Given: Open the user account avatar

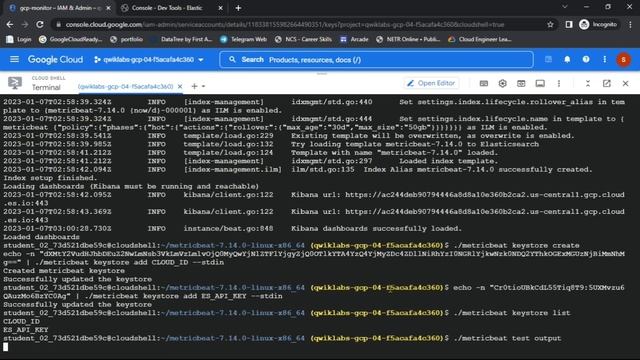Looking at the screenshot, I should point(623,60).
